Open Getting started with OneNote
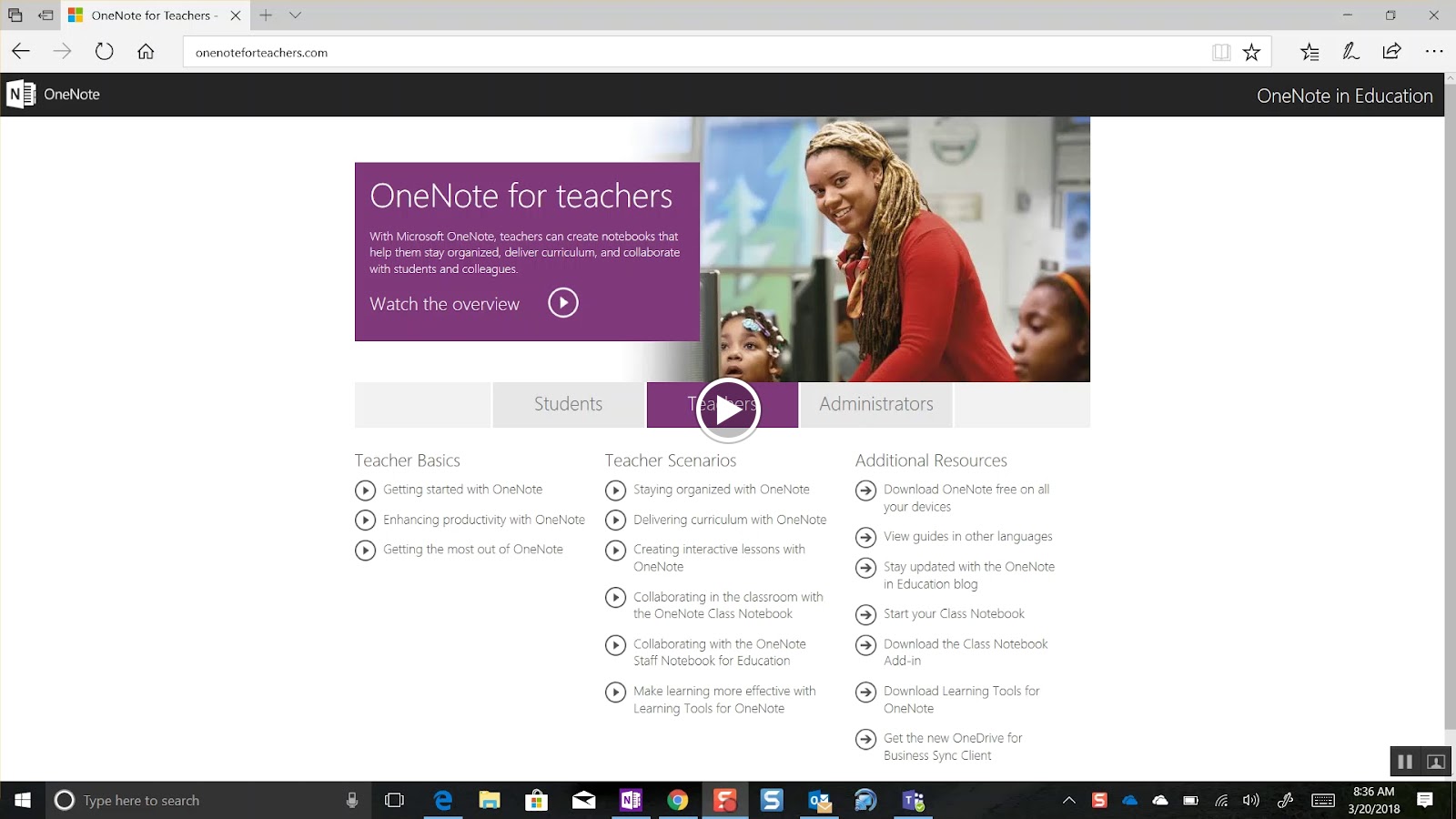The width and height of the screenshot is (1456, 819). pos(462,490)
